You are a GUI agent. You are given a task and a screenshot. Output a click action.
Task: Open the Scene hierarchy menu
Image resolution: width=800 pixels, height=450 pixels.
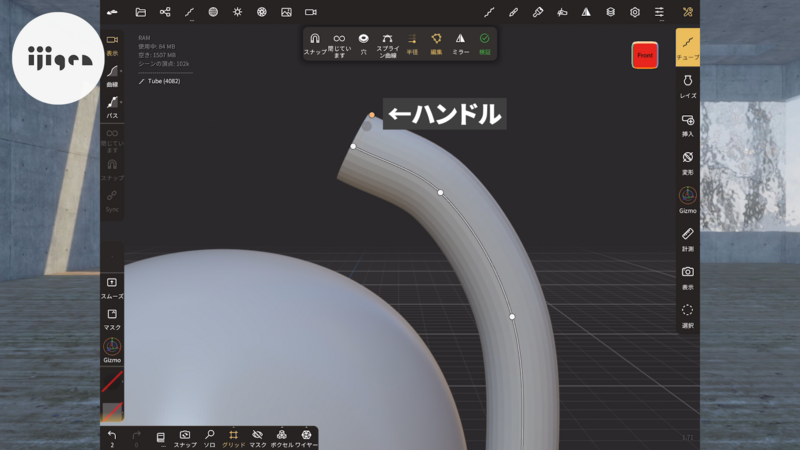point(165,12)
